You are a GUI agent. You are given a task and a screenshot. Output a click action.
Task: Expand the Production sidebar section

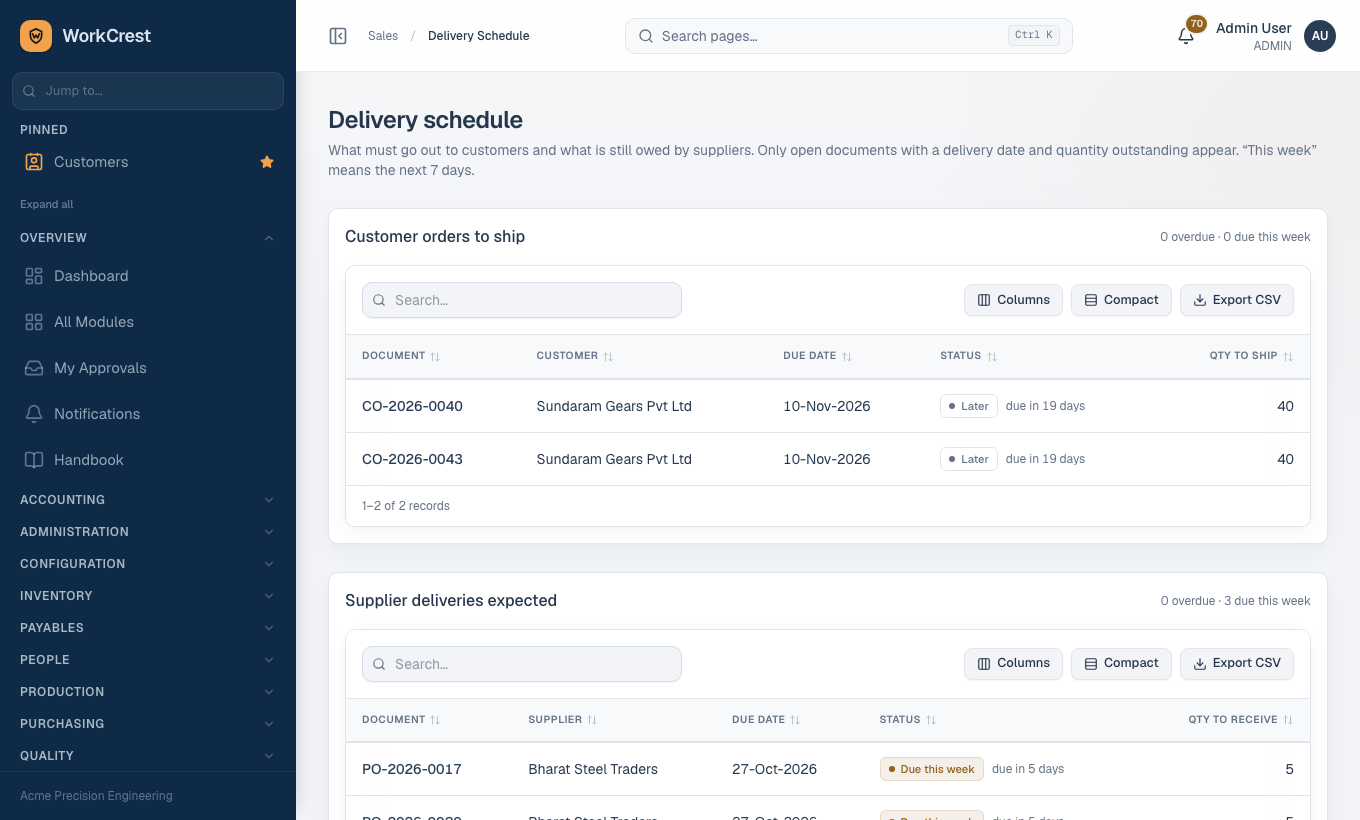(x=148, y=692)
